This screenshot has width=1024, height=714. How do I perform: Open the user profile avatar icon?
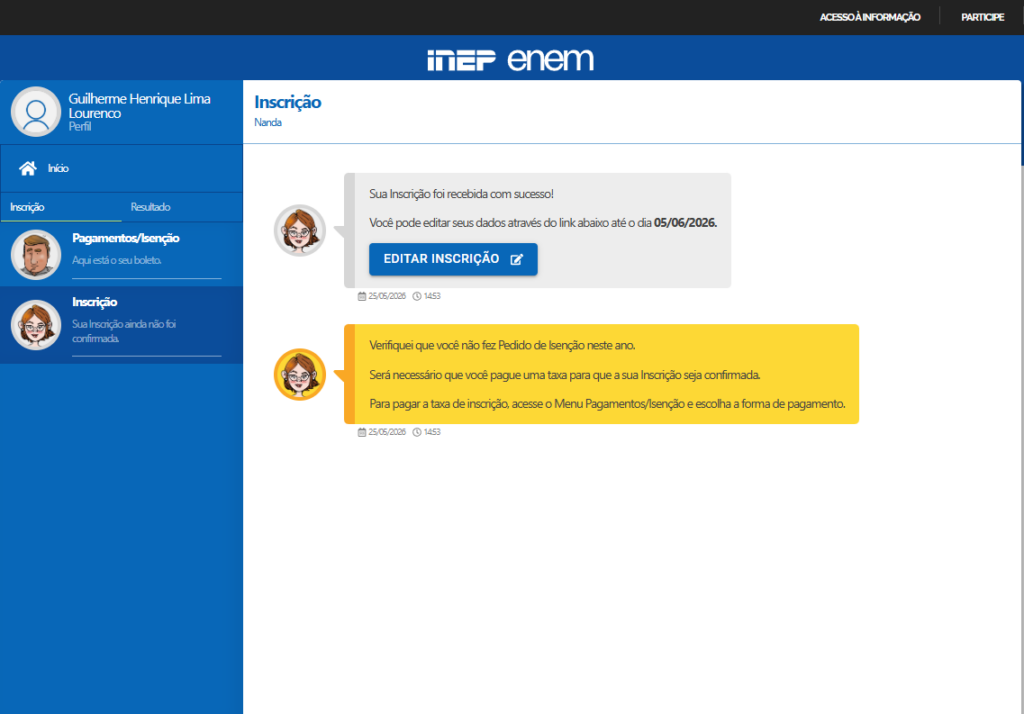coord(36,112)
